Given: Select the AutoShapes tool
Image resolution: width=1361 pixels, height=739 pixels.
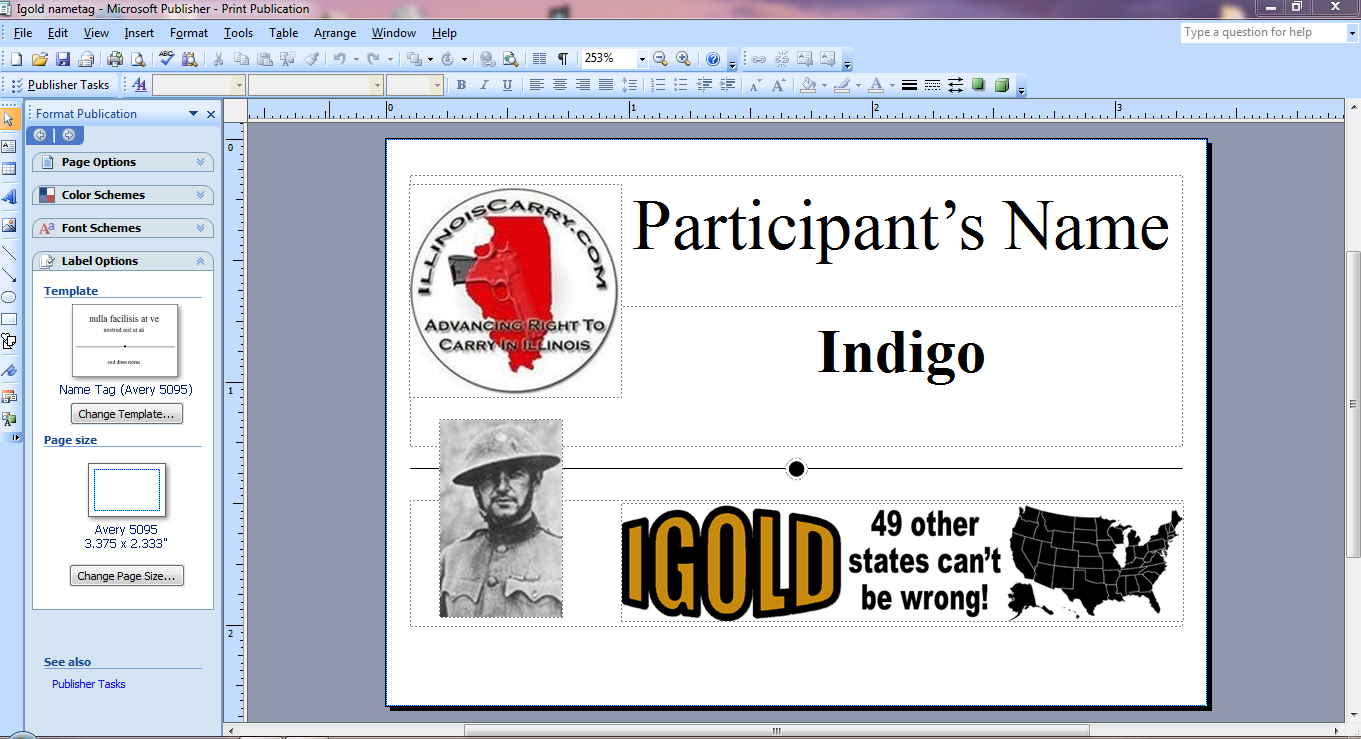Looking at the screenshot, I should (x=9, y=342).
